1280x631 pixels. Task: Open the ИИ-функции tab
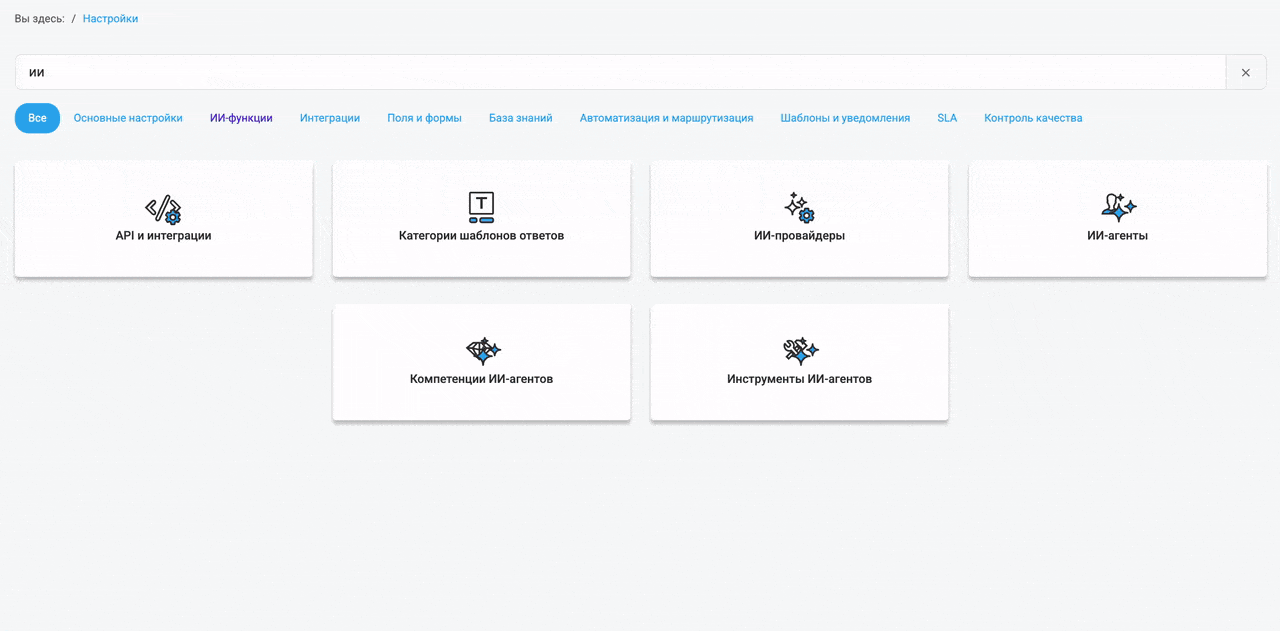point(241,118)
